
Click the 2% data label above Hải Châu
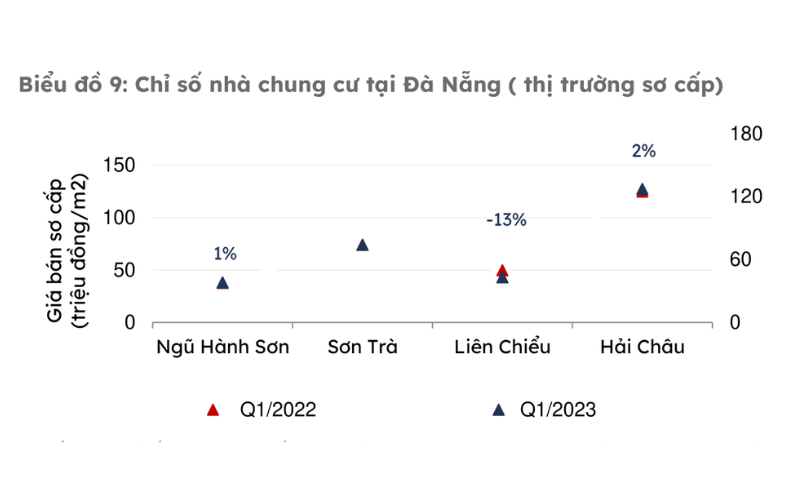tap(644, 151)
